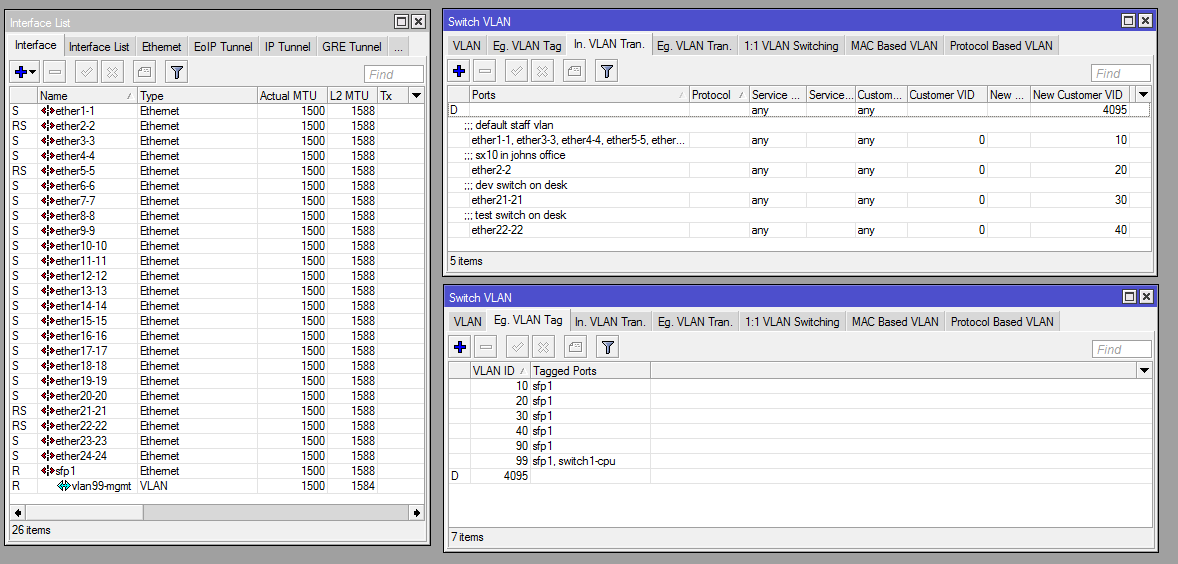Click Disable X in lower Switch VLAN window
The image size is (1178, 564).
click(x=543, y=347)
